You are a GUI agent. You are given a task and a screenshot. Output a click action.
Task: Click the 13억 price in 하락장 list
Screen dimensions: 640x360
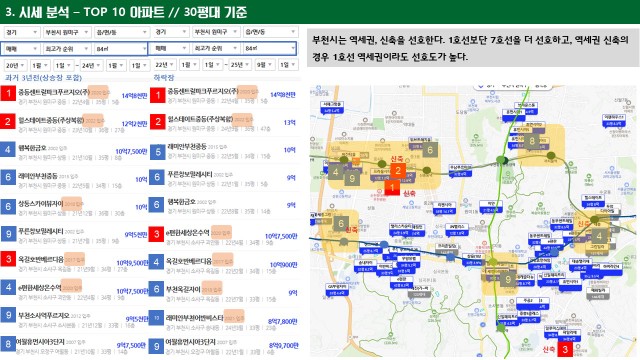coord(289,122)
